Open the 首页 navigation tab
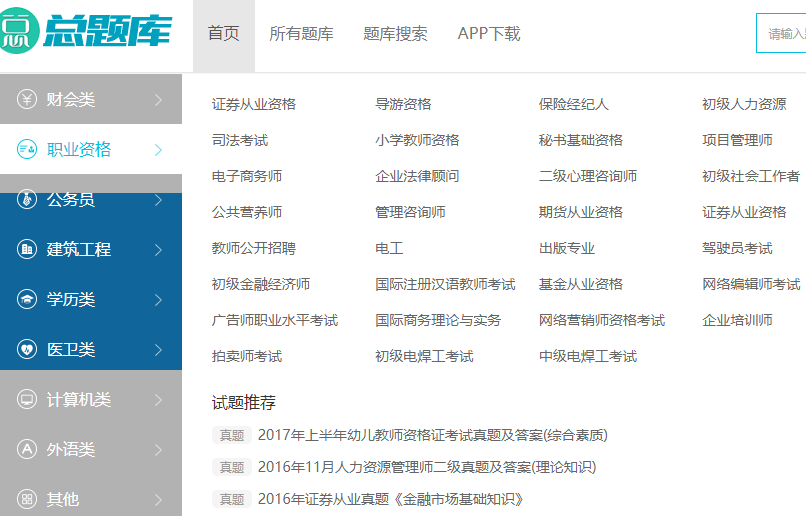The width and height of the screenshot is (806, 516). [224, 35]
